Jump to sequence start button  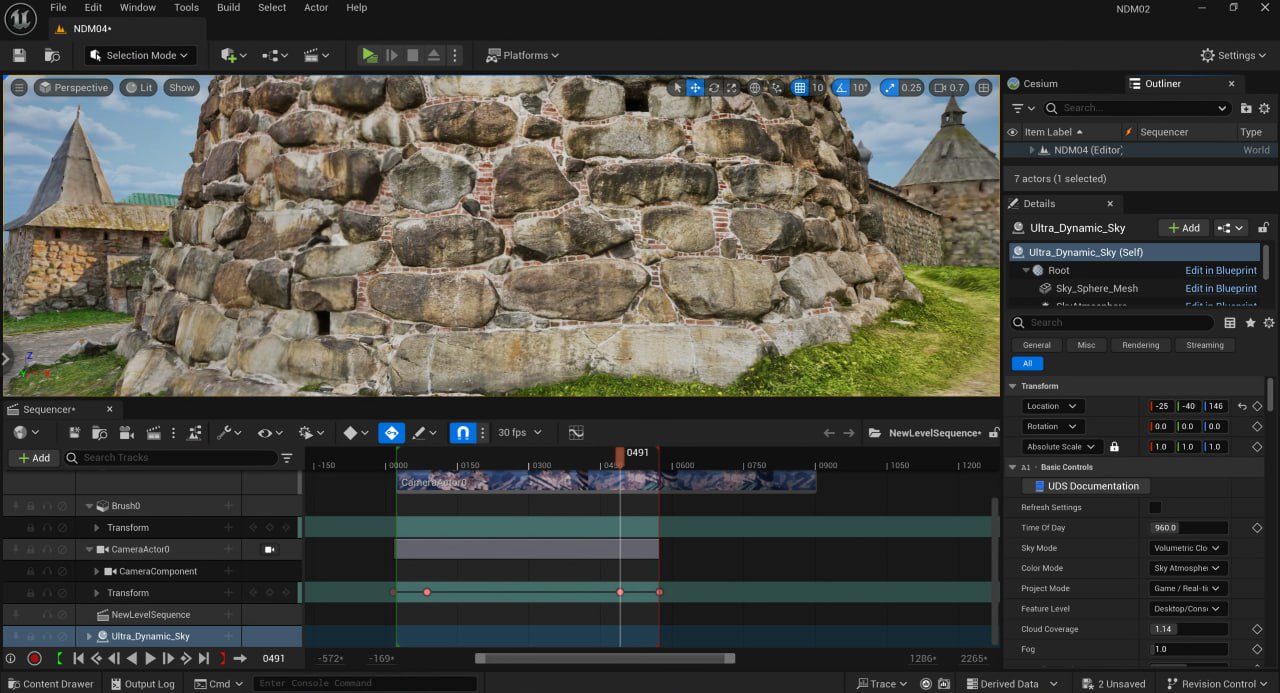78,658
